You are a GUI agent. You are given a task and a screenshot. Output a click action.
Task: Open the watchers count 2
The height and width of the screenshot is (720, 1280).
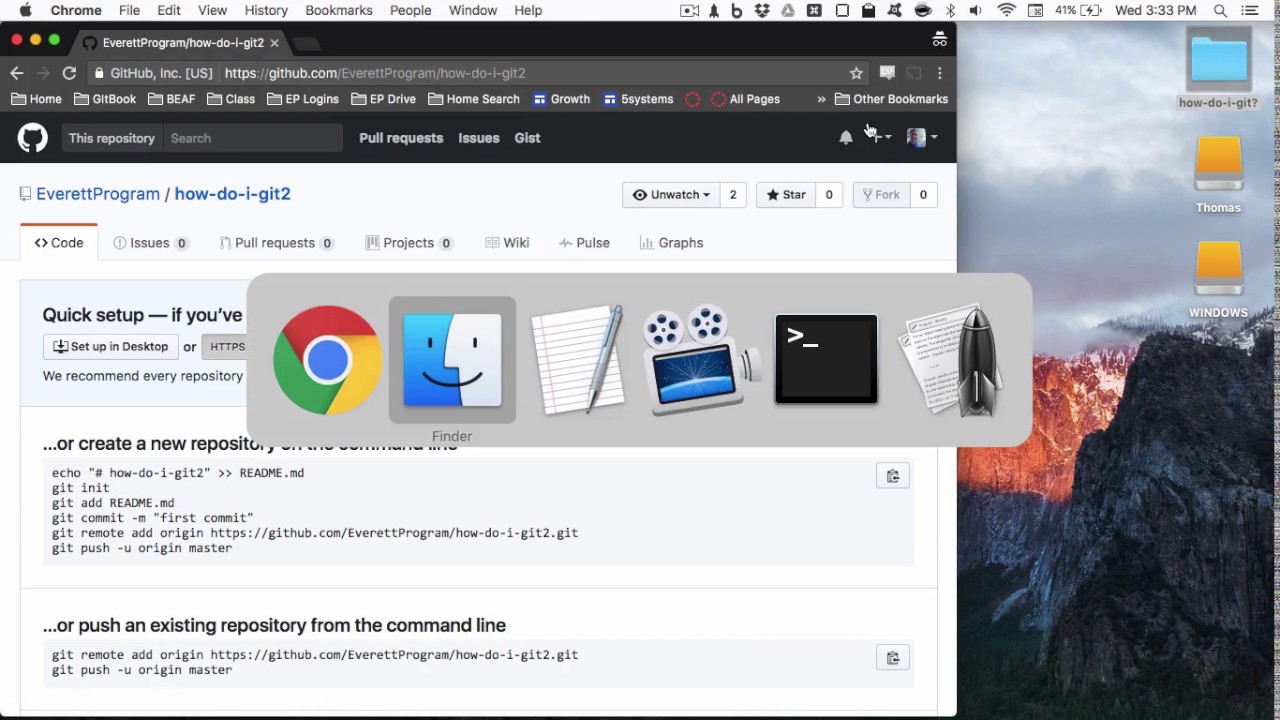(733, 195)
